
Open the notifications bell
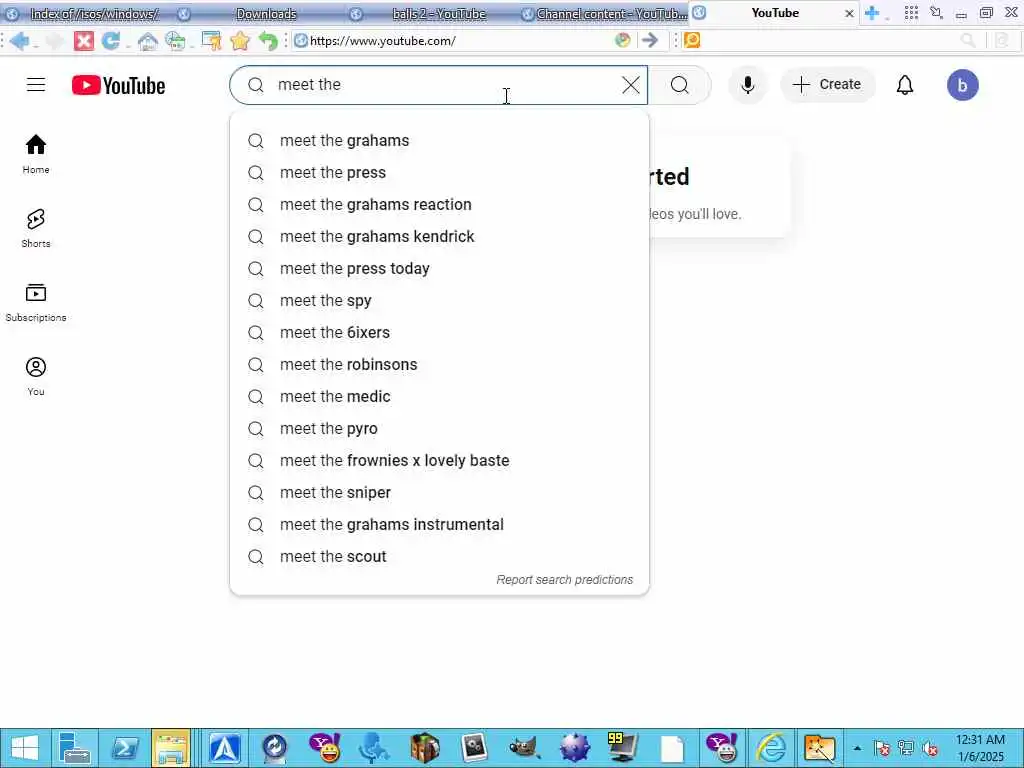[x=904, y=85]
